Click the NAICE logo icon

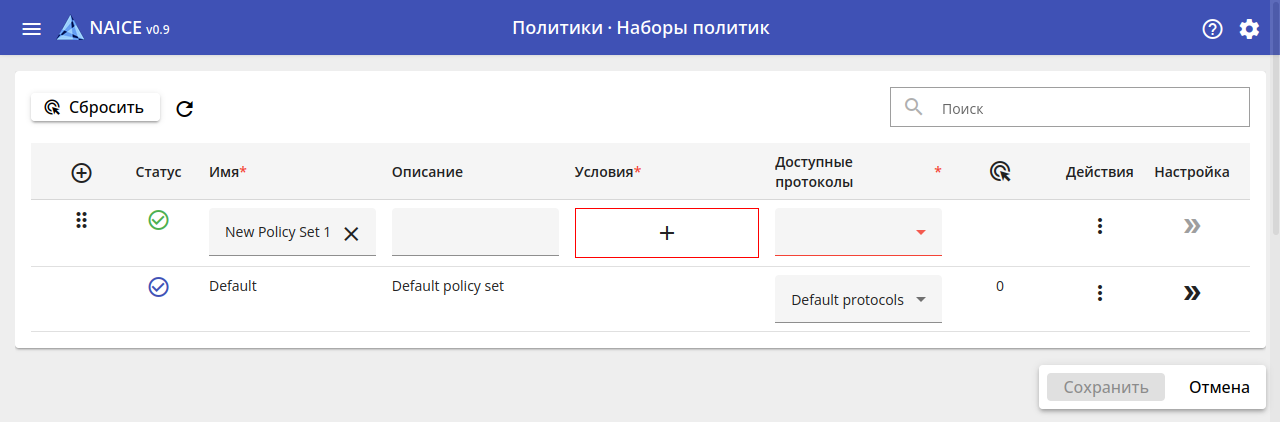tap(70, 28)
